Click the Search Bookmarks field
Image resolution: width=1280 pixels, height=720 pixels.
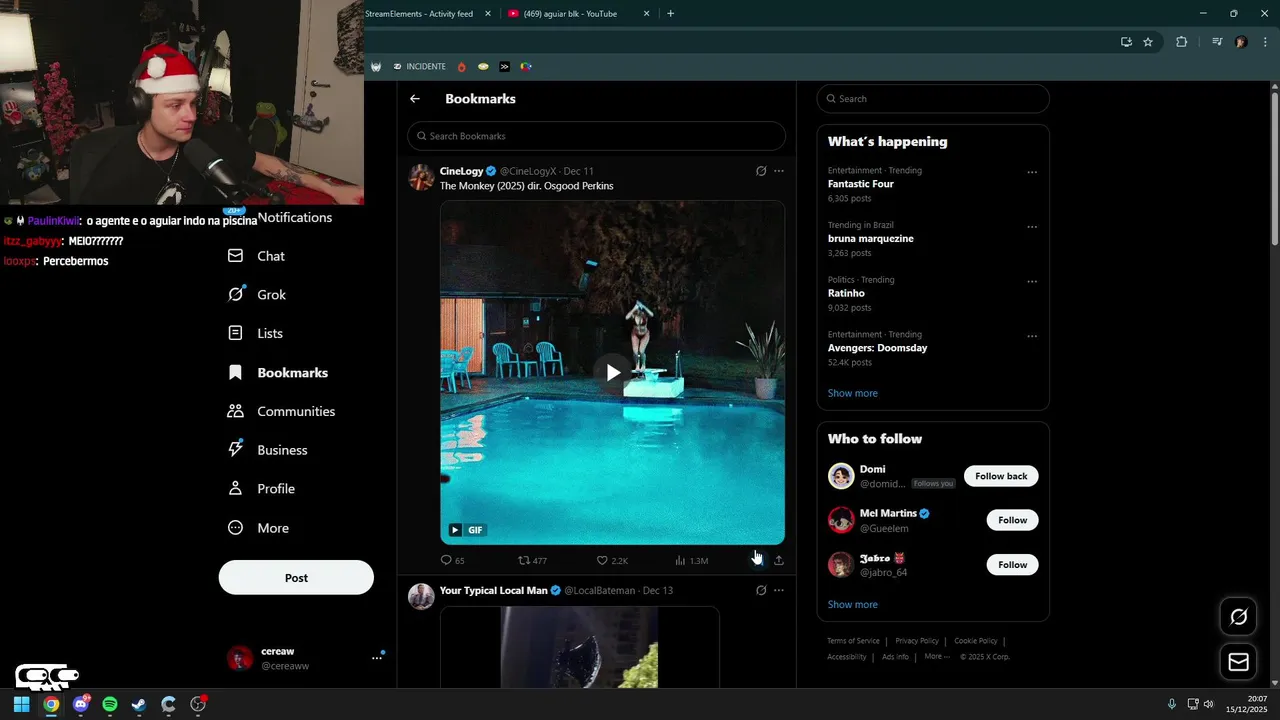point(596,136)
